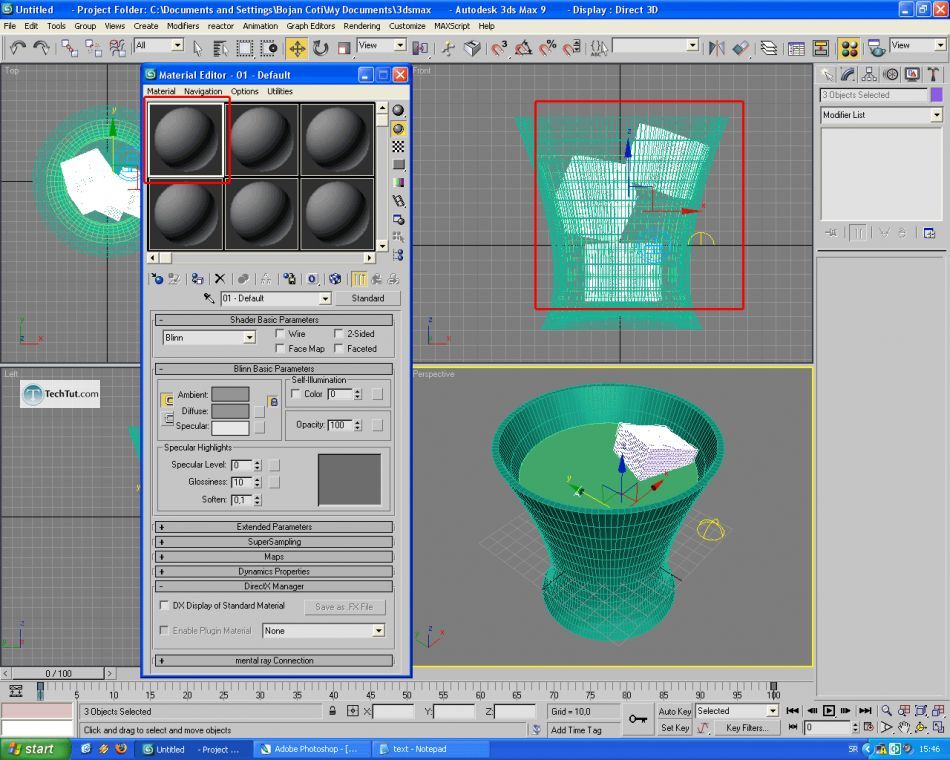This screenshot has height=760, width=950.
Task: Select the second material sample sphere
Action: [x=262, y=140]
